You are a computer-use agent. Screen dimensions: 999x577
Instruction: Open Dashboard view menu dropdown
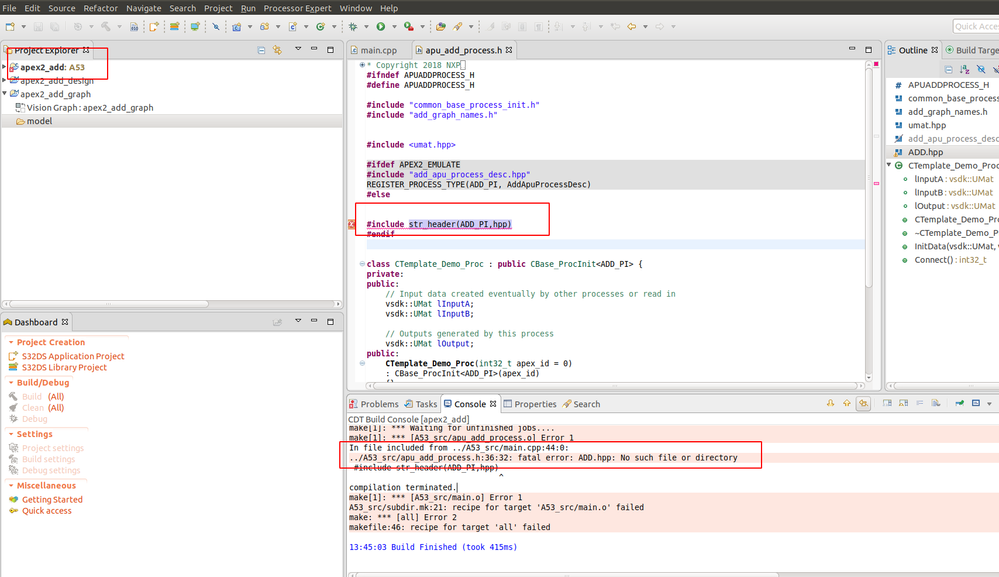tap(298, 321)
